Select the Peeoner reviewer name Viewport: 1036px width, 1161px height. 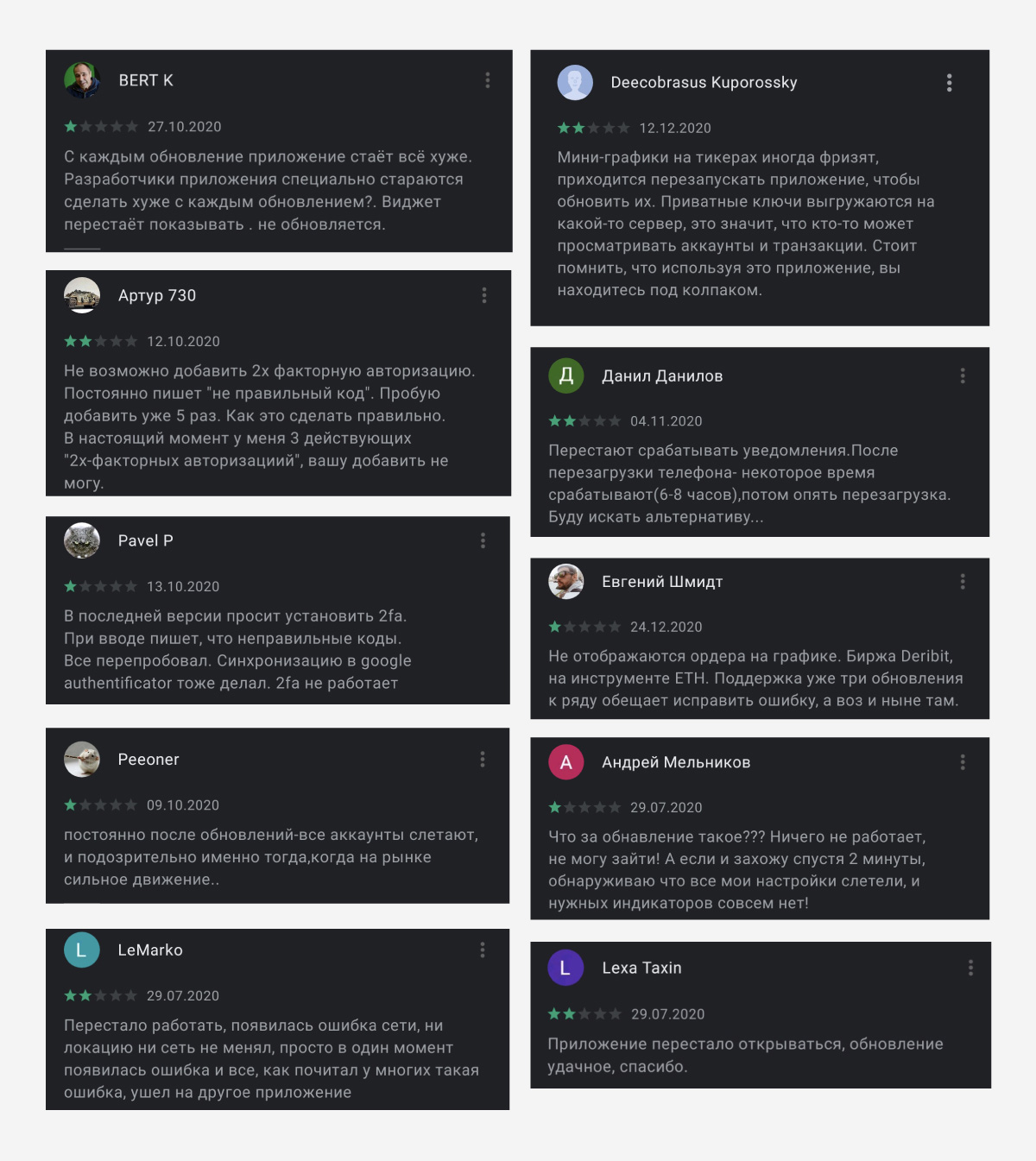[x=148, y=760]
